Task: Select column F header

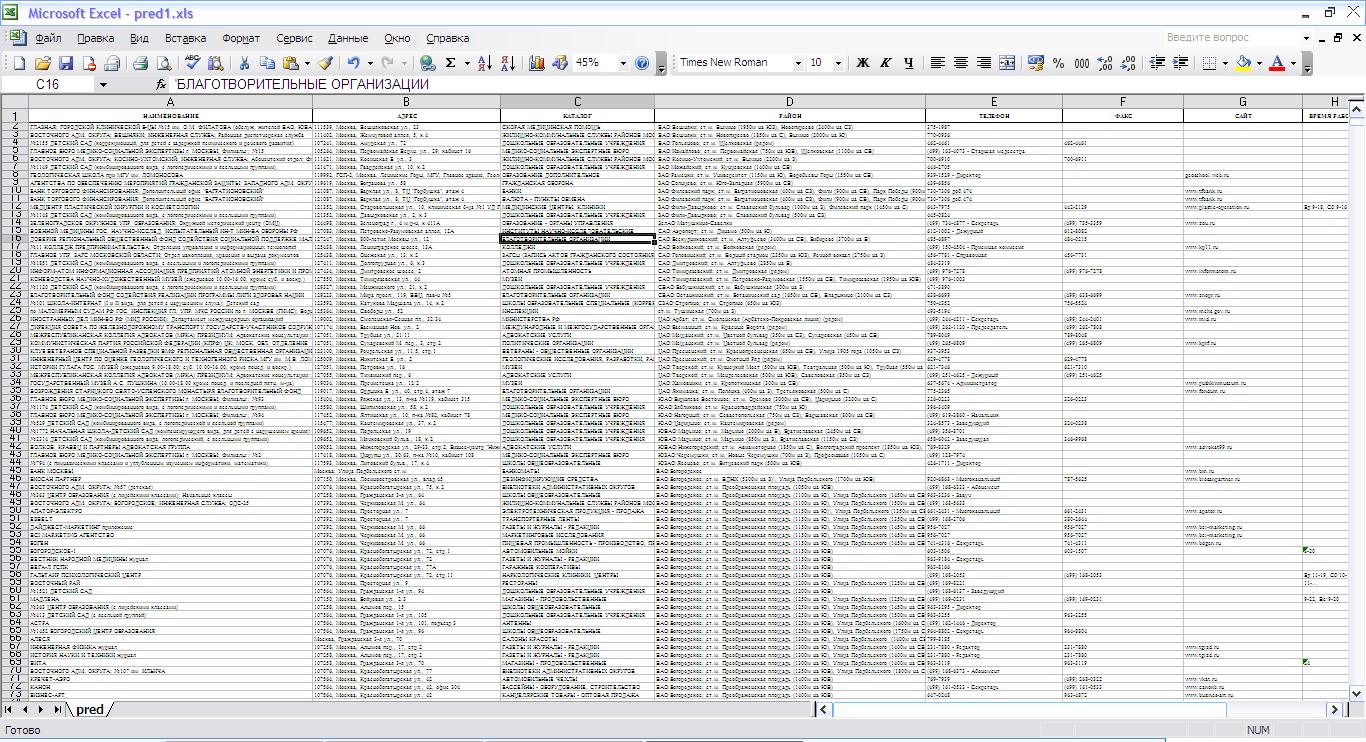Action: click(1123, 102)
